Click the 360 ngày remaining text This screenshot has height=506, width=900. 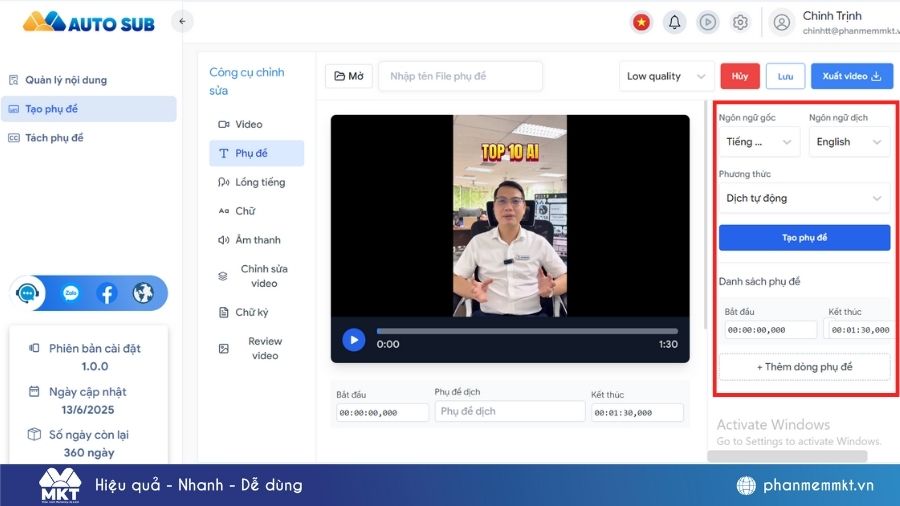click(89, 453)
